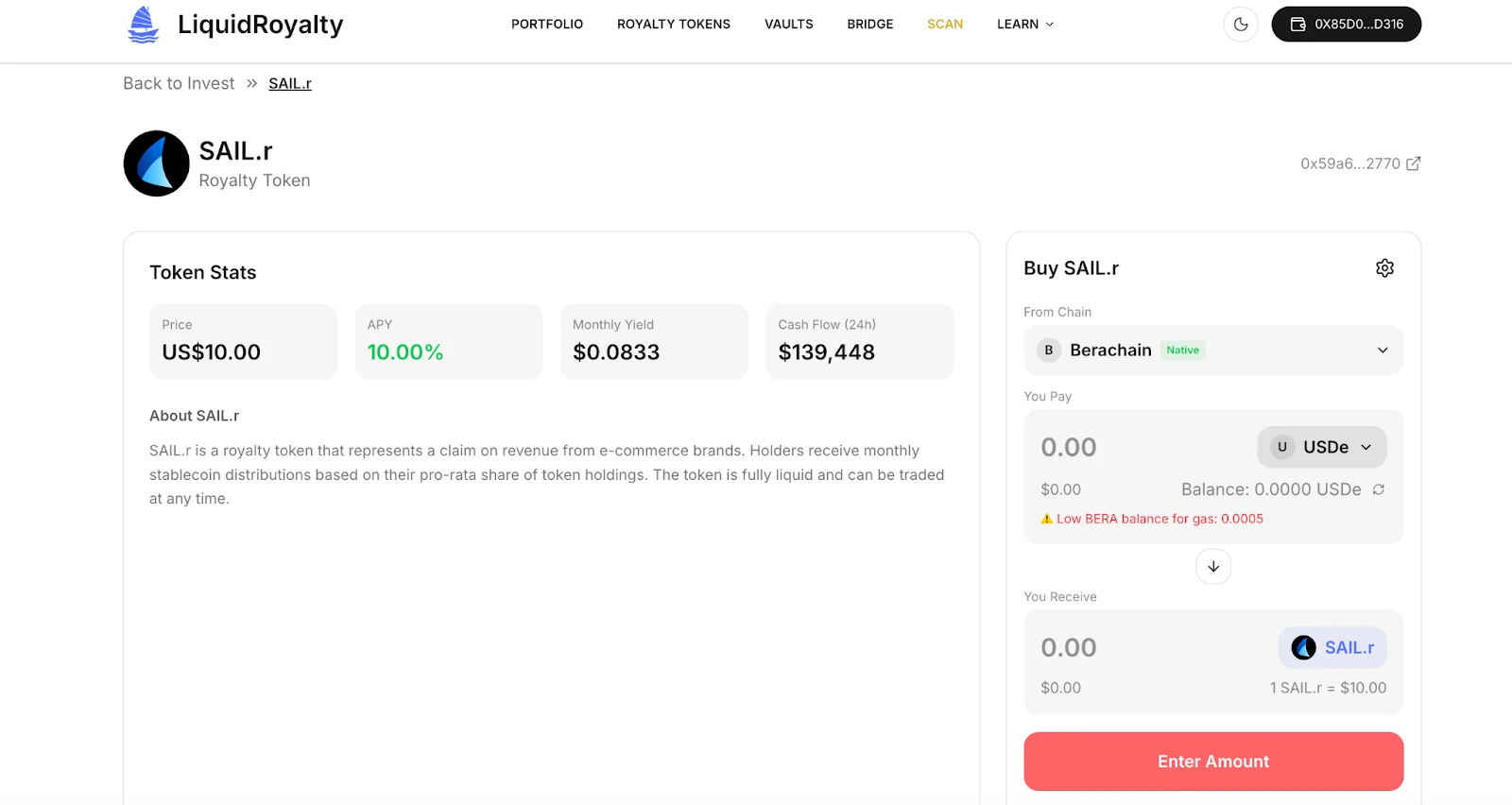
Task: Open contract address 0x59a6...2770 external link
Action: pos(1360,163)
